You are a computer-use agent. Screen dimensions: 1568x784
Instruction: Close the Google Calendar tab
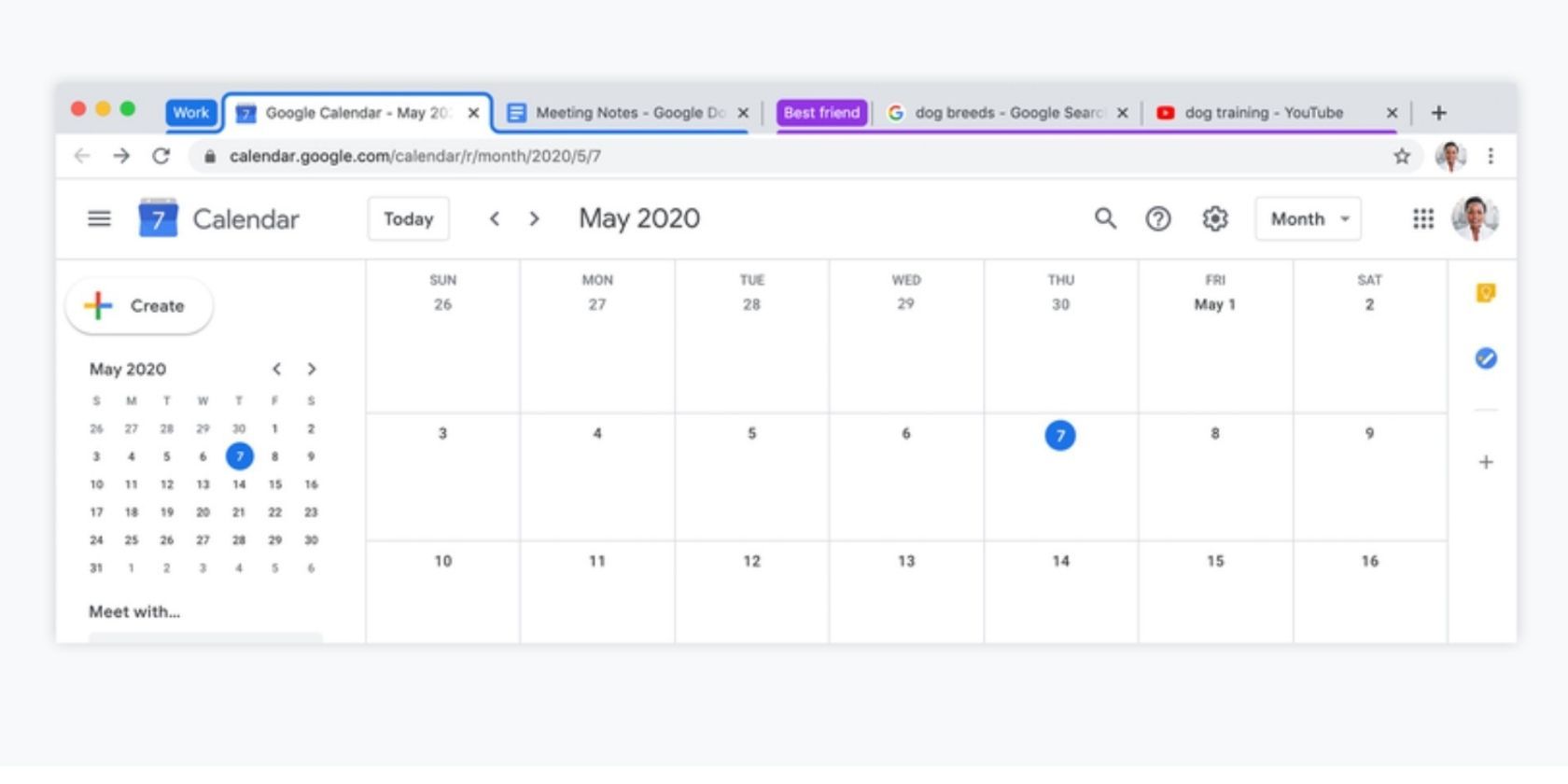(x=473, y=113)
